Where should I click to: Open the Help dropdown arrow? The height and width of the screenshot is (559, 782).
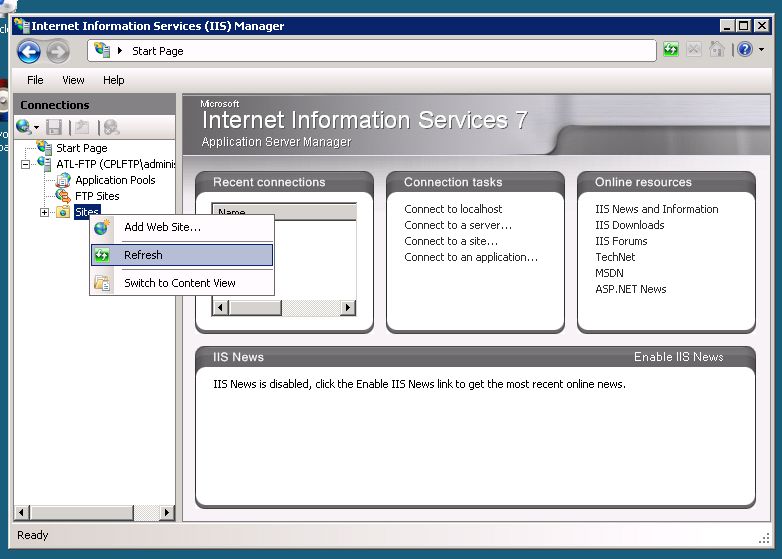(761, 50)
